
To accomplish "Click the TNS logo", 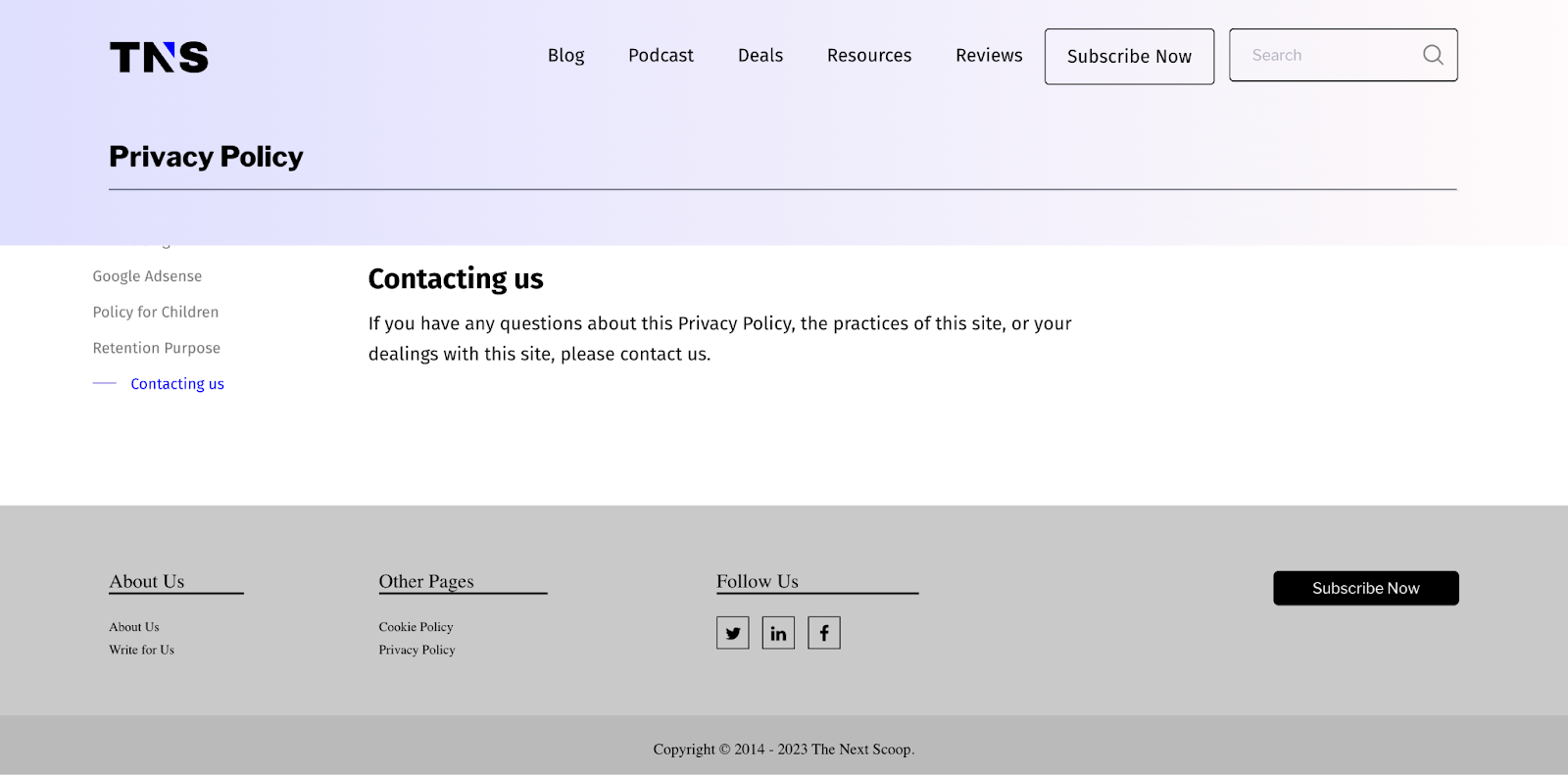I will (159, 57).
